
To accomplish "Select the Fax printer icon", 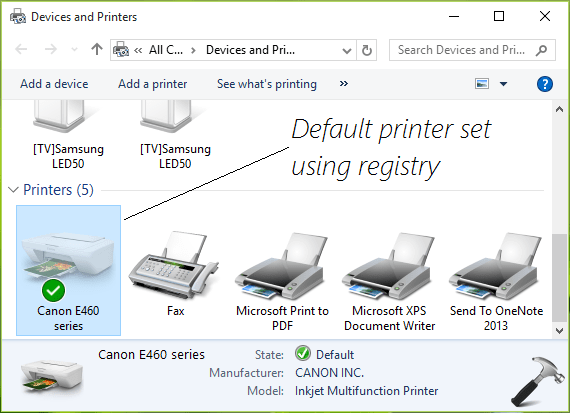I will [174, 273].
